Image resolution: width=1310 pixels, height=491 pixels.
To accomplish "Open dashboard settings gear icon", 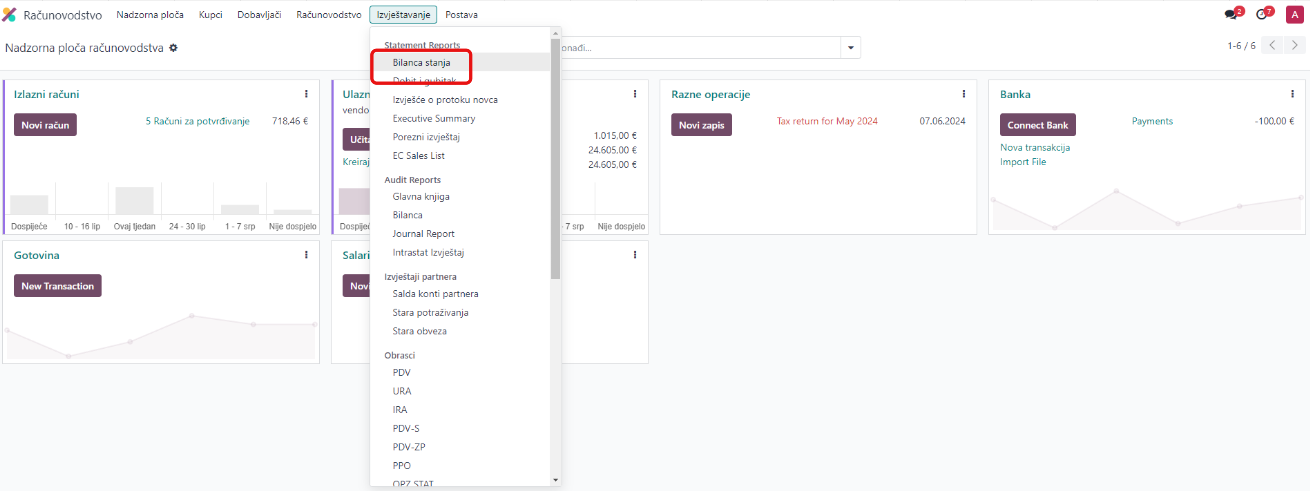I will (173, 48).
